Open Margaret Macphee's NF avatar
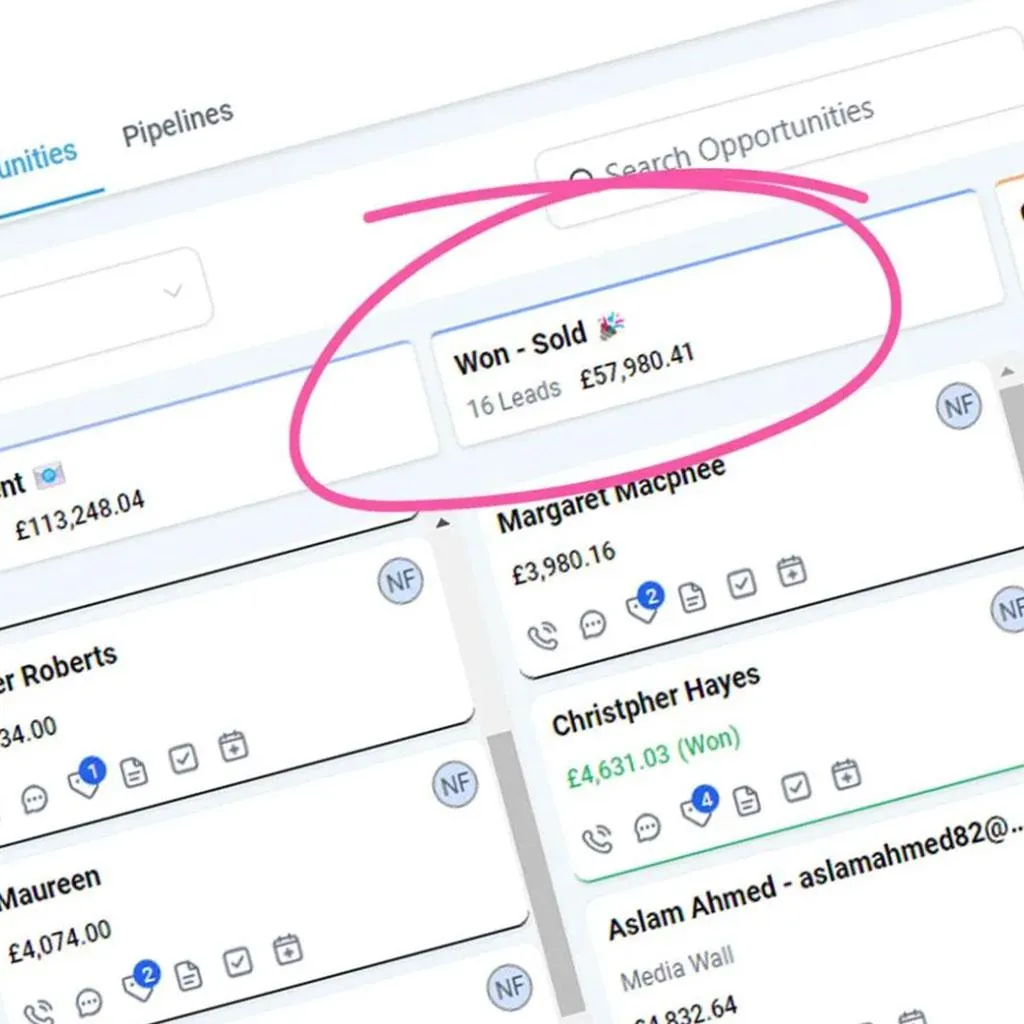 pos(959,406)
